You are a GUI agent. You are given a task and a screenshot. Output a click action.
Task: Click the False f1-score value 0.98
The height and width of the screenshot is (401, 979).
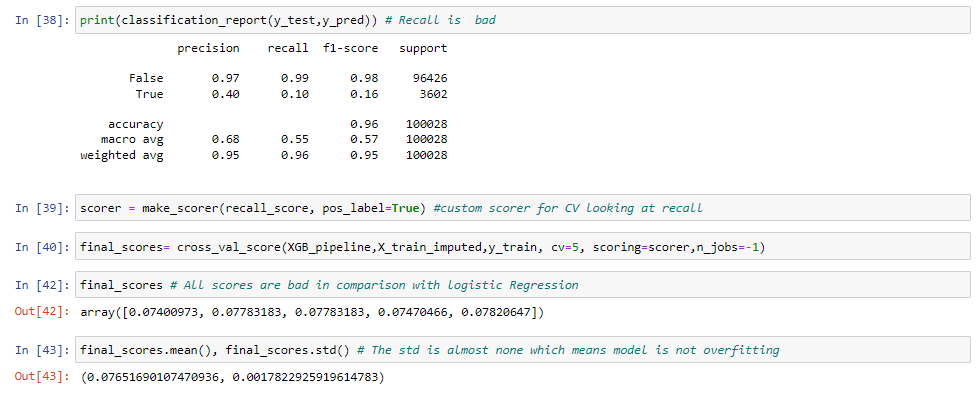[x=364, y=79]
